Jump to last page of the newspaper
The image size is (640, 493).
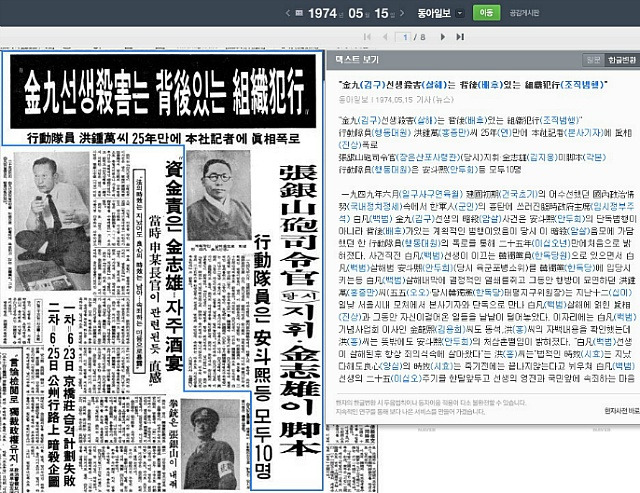click(460, 37)
